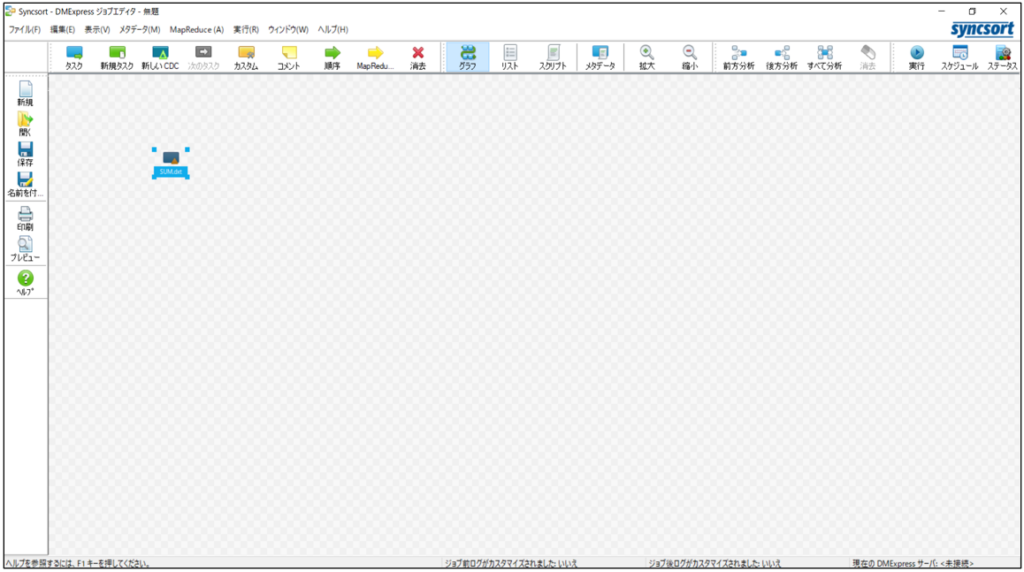Click 実行 (Run) play button

tap(916, 57)
